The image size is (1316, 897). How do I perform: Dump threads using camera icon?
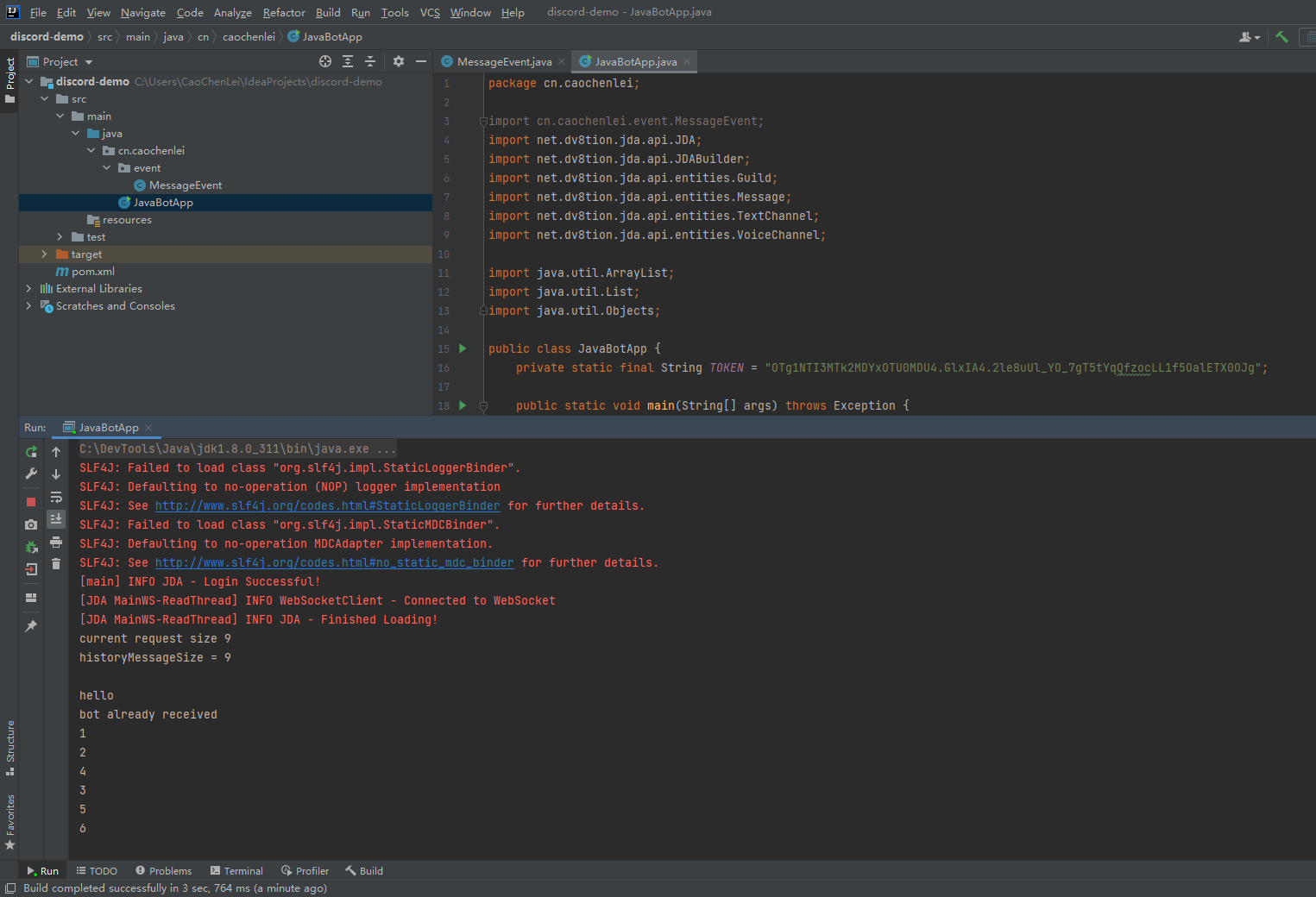pyautogui.click(x=31, y=524)
